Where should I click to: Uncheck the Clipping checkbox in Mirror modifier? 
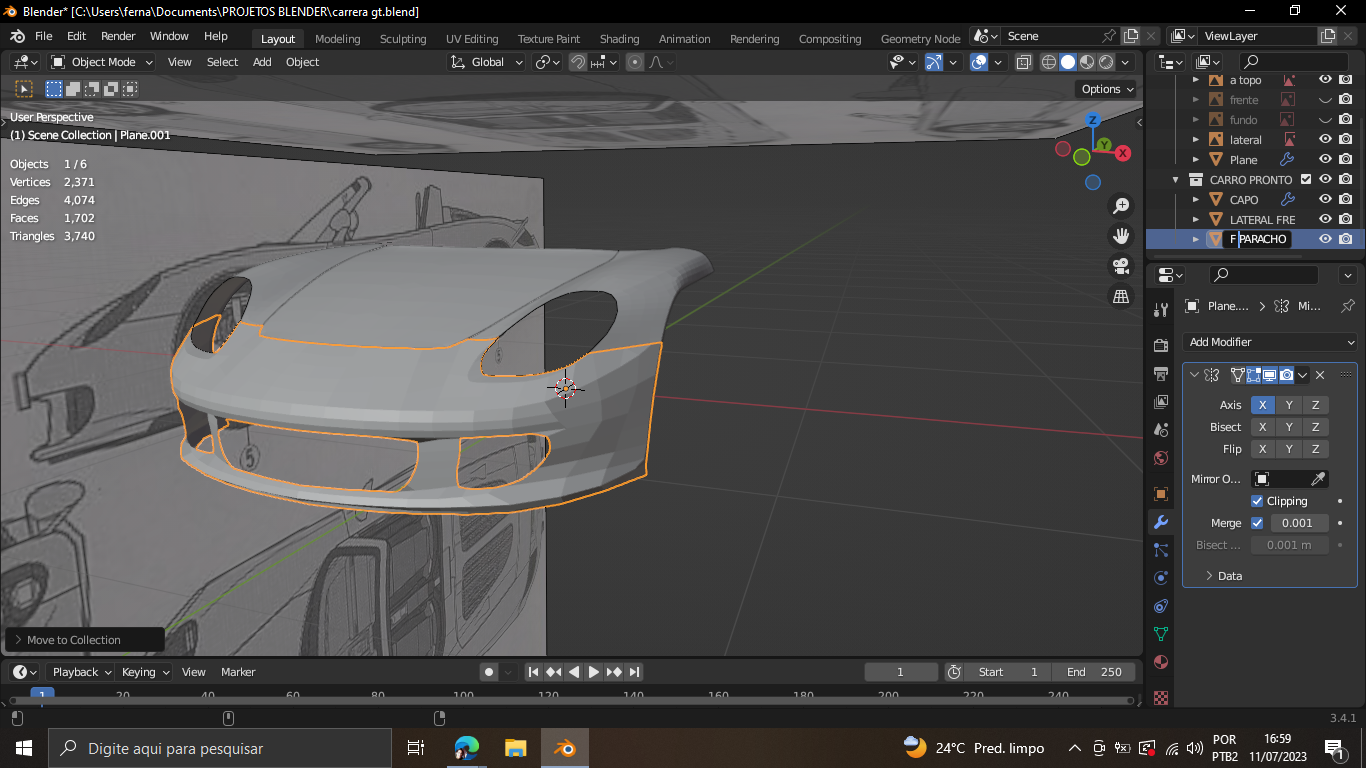(x=1257, y=501)
